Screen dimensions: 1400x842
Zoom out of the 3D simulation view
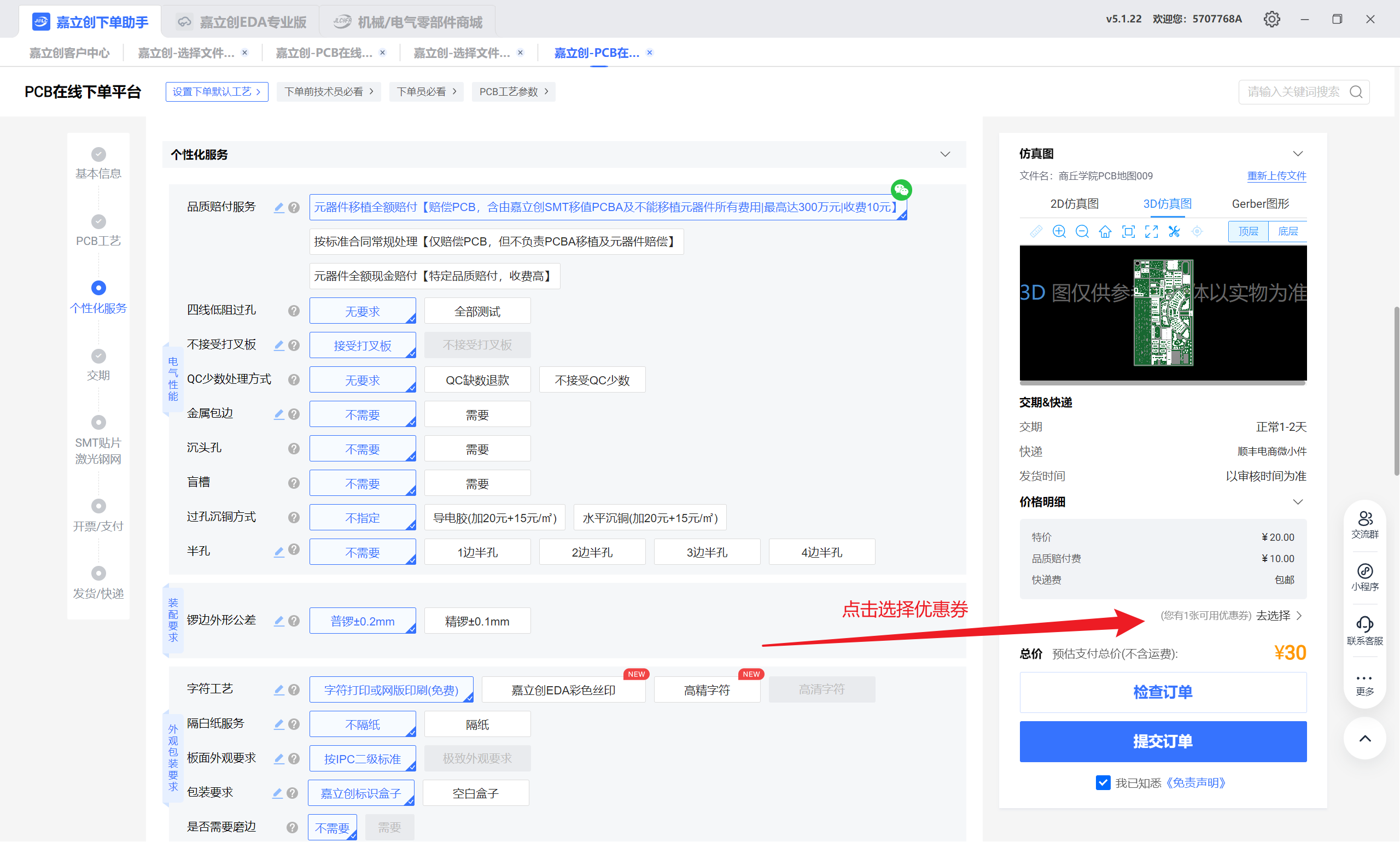click(x=1082, y=231)
